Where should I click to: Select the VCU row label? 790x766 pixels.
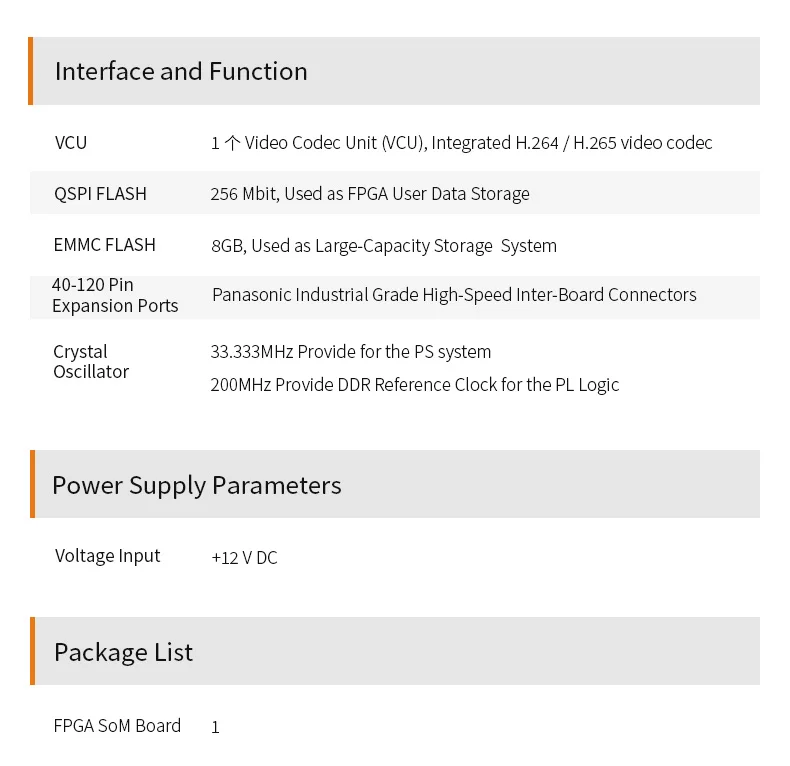(71, 143)
